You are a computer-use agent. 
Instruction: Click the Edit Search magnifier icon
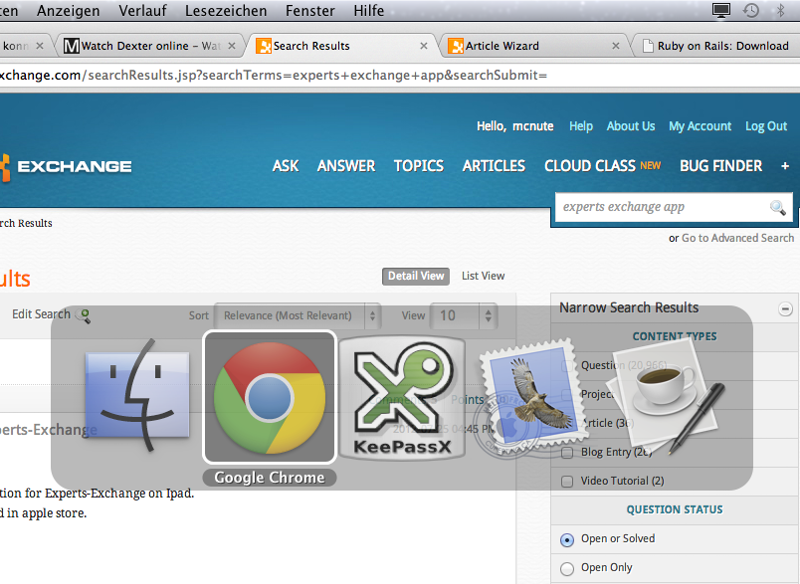pyautogui.click(x=83, y=315)
